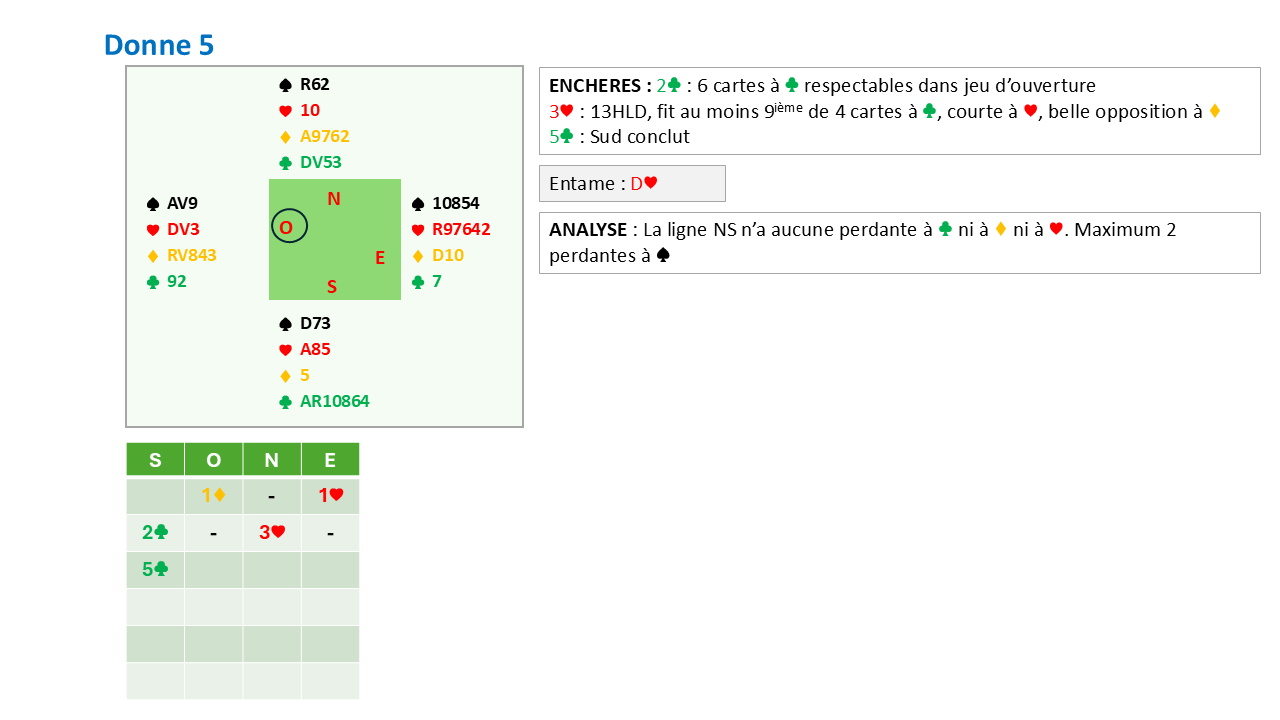Click the heart symbol in the Entame box
Viewport: 1280px width, 720px height.
(x=651, y=184)
